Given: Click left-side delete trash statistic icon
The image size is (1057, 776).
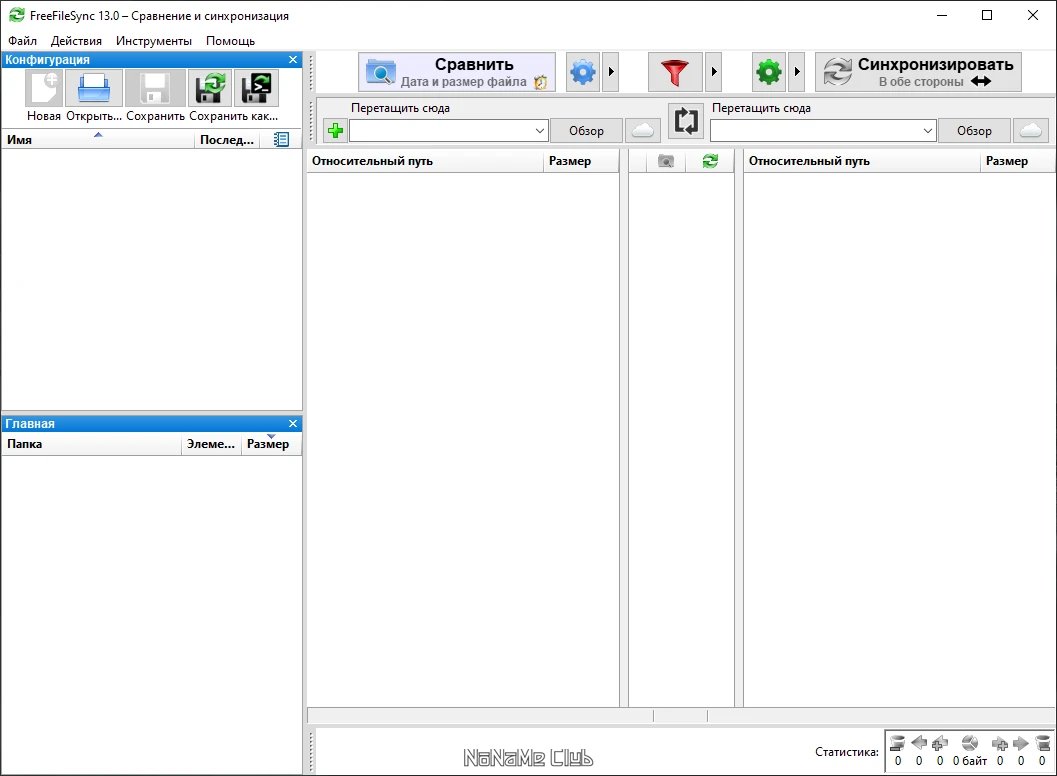Looking at the screenshot, I should [x=897, y=743].
